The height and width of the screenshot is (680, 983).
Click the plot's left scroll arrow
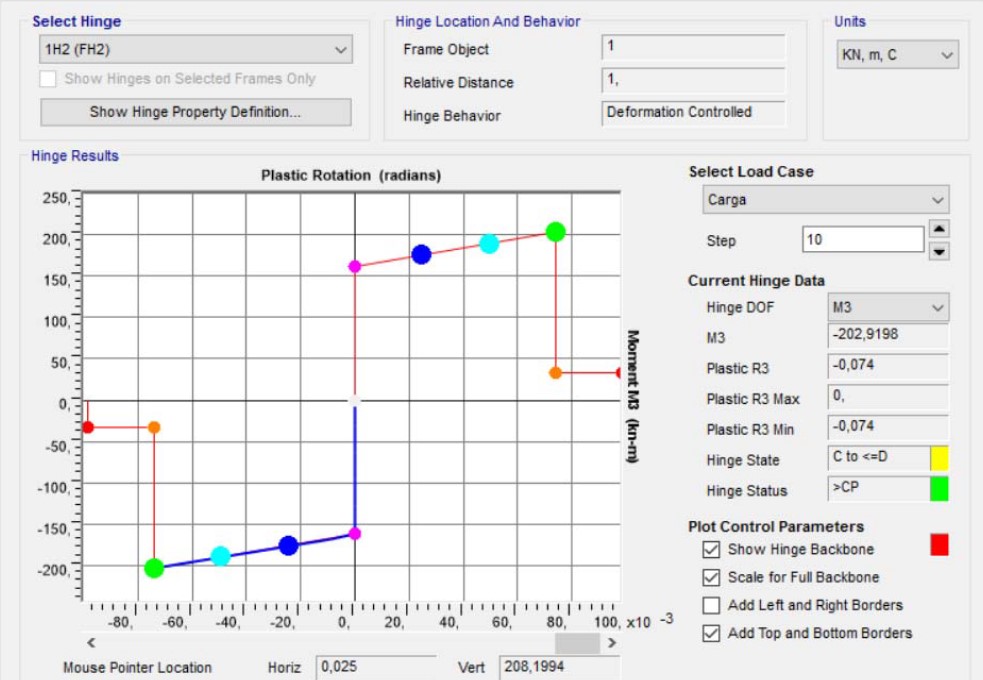click(91, 642)
